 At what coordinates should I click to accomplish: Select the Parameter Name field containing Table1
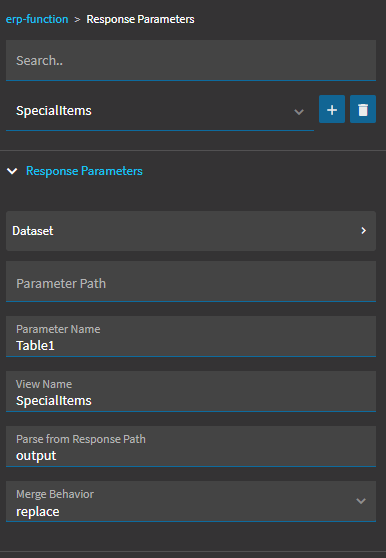coord(191,336)
